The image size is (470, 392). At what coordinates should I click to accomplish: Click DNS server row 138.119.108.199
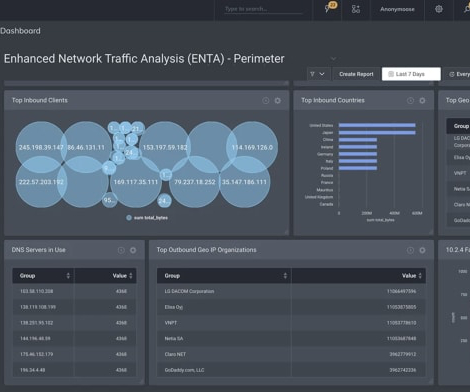click(x=74, y=307)
